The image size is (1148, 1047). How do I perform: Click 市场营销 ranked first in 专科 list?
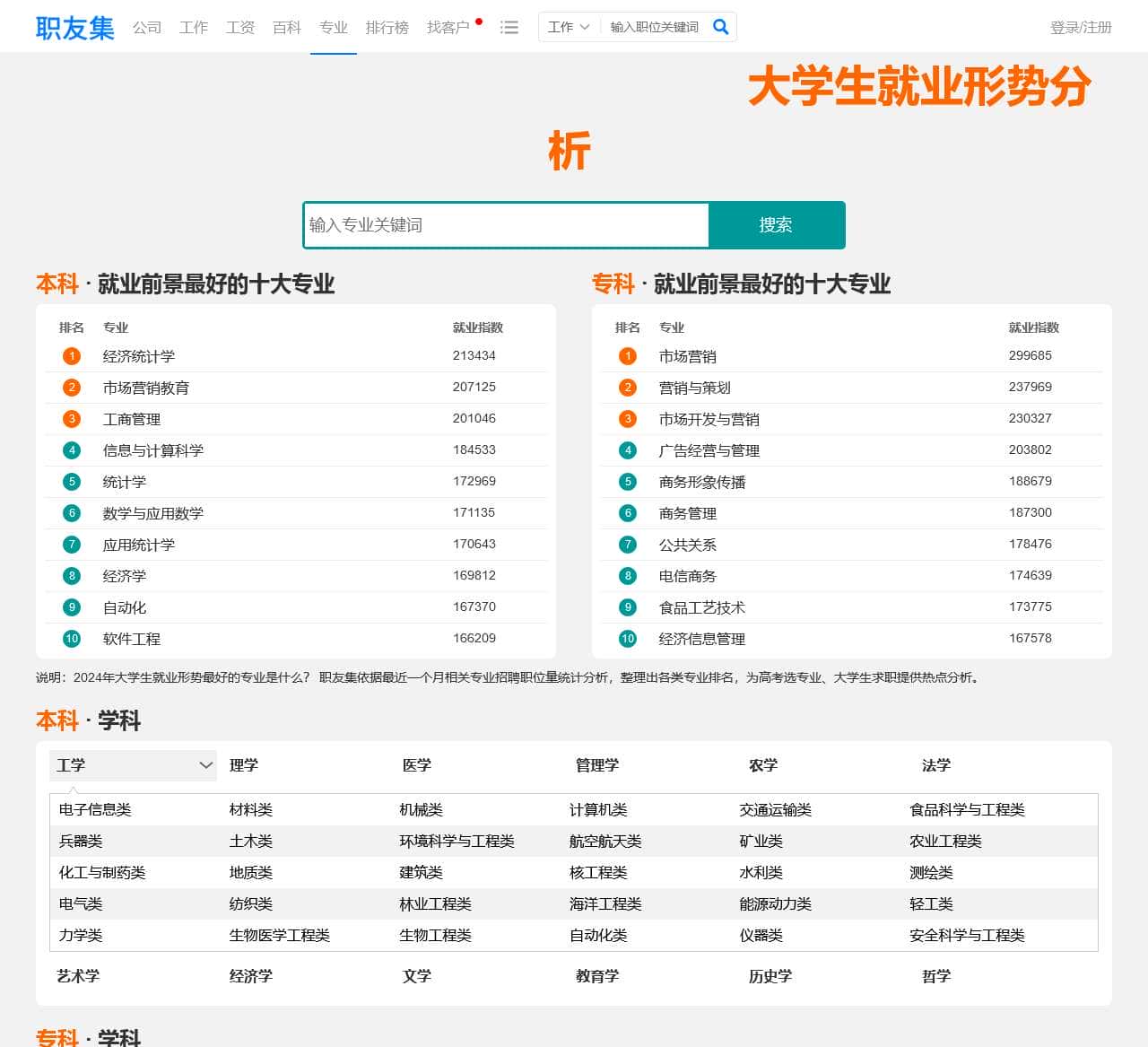(x=689, y=355)
